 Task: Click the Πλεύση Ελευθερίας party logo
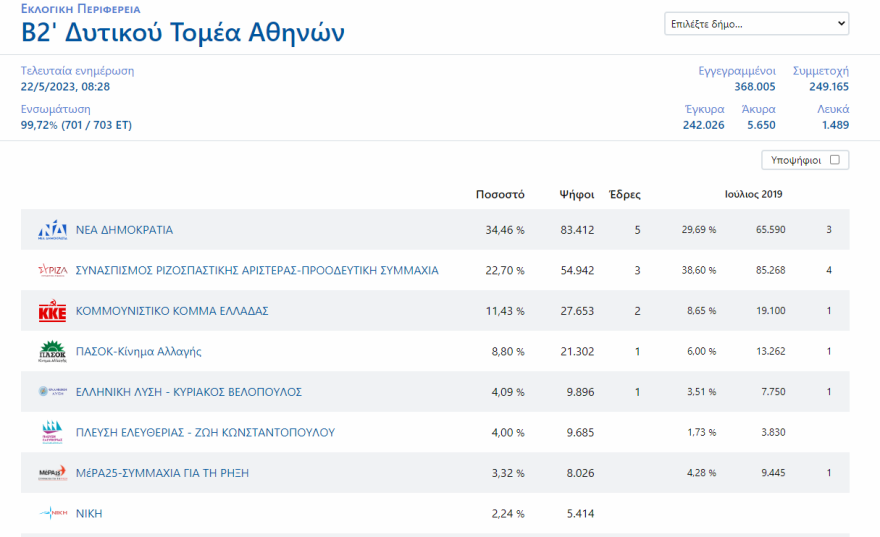click(x=52, y=433)
